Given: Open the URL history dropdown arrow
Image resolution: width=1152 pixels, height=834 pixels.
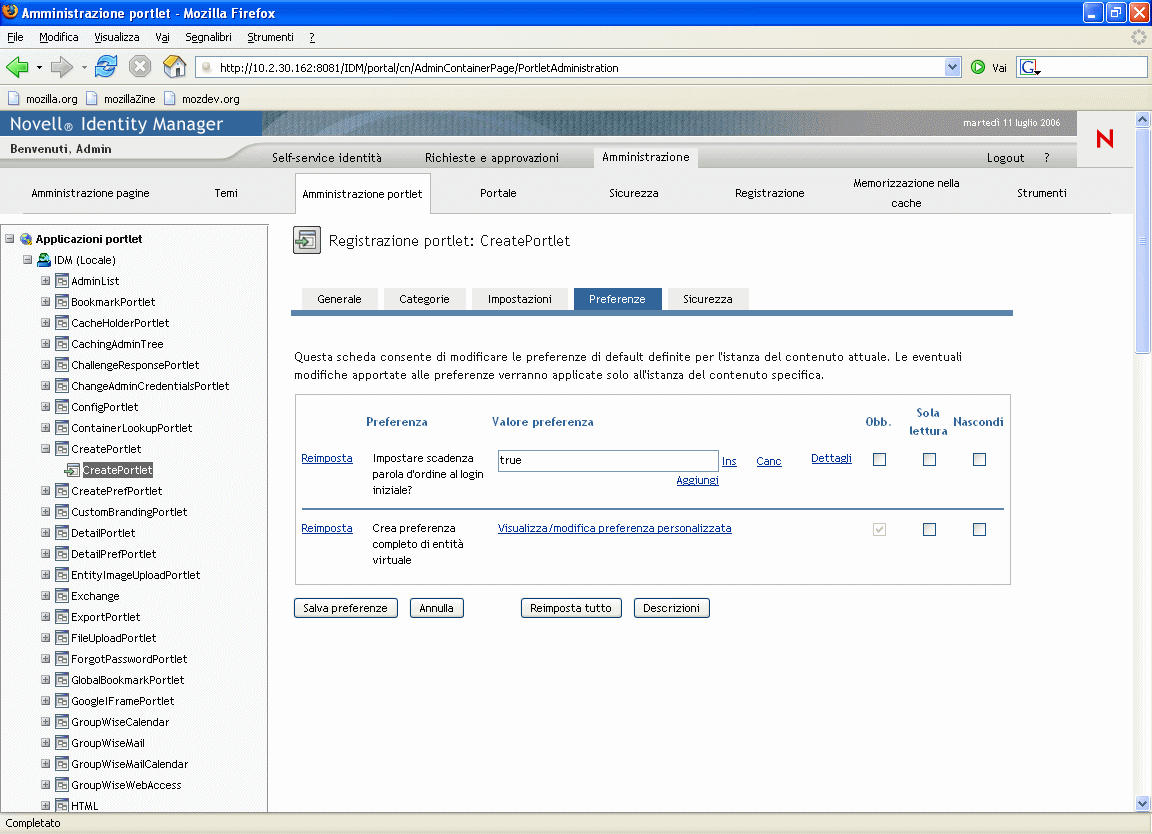Looking at the screenshot, I should click(x=952, y=68).
